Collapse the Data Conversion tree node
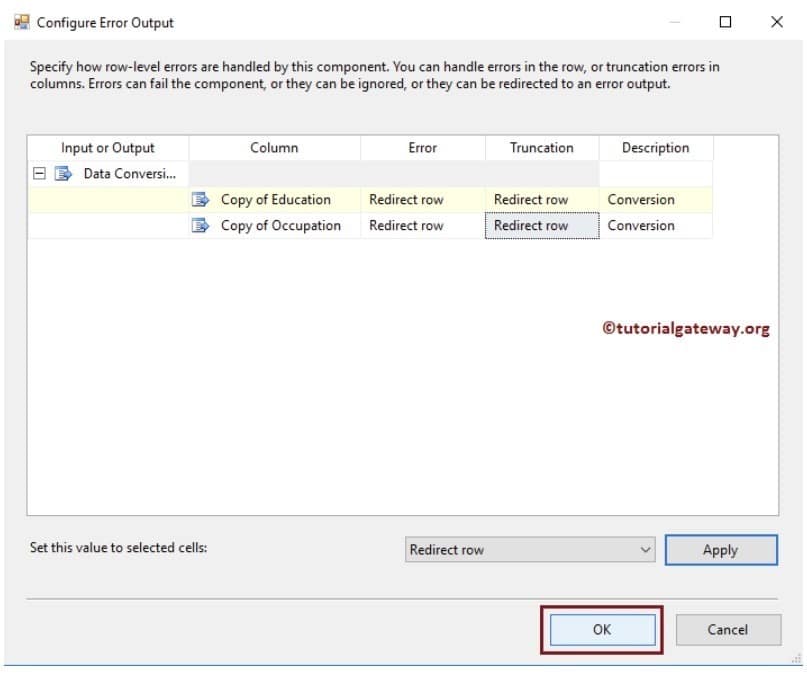Screen dimensions: 807x673 tap(40, 173)
